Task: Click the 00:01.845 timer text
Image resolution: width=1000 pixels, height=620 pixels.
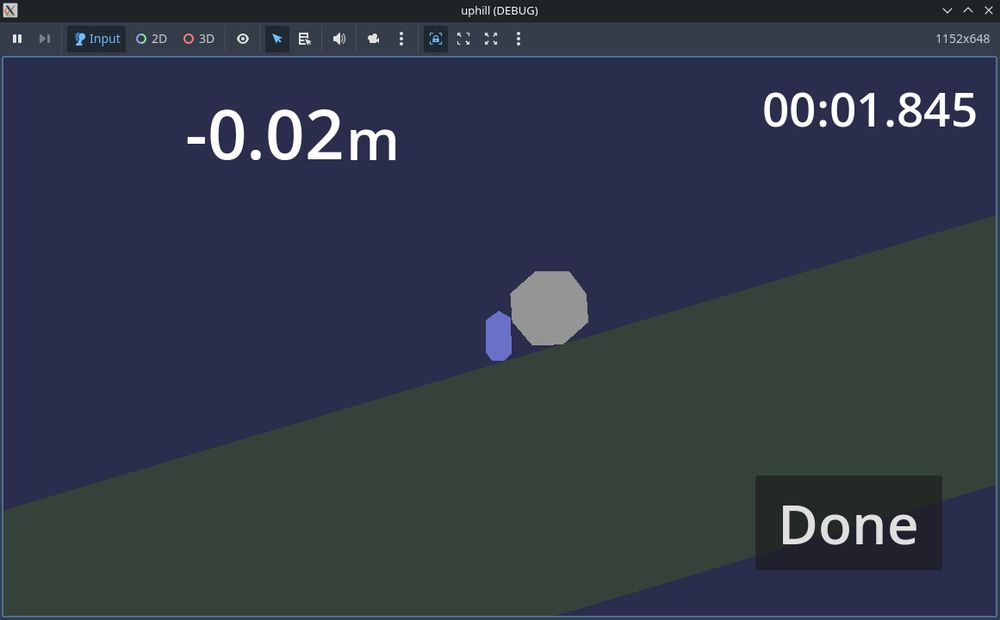Action: [869, 110]
